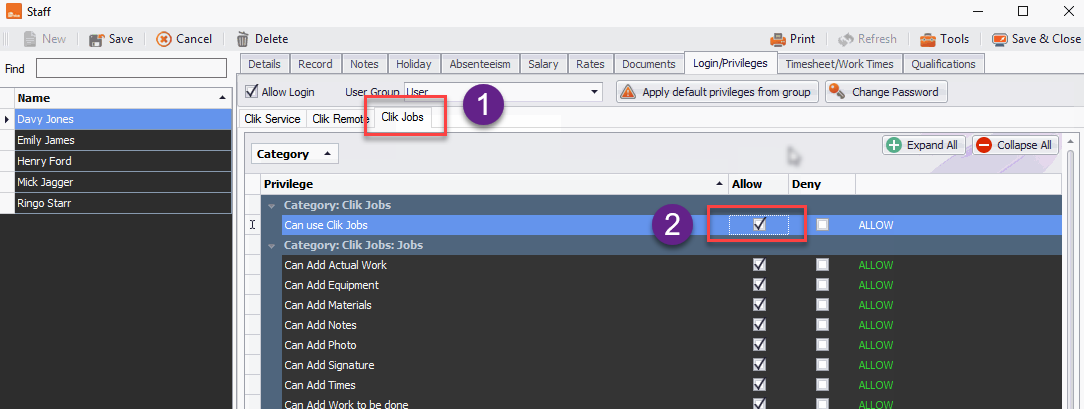Switch to the Salary tab
Screen dimensions: 1084x409
[544, 64]
